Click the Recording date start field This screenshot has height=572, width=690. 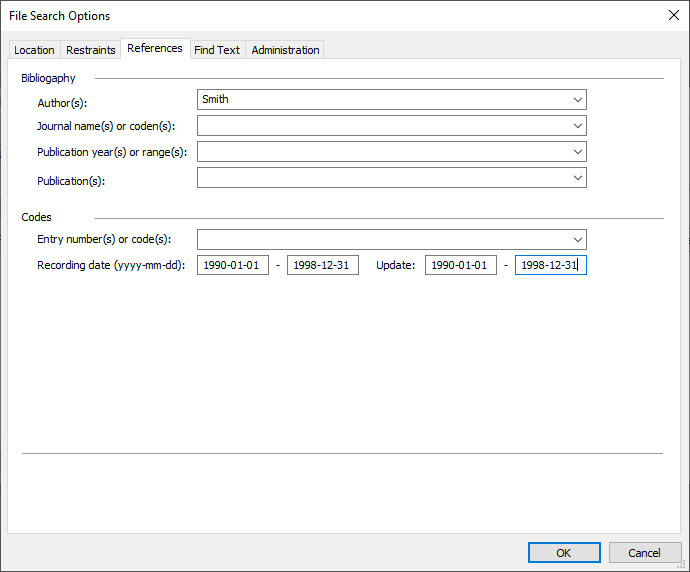point(233,266)
